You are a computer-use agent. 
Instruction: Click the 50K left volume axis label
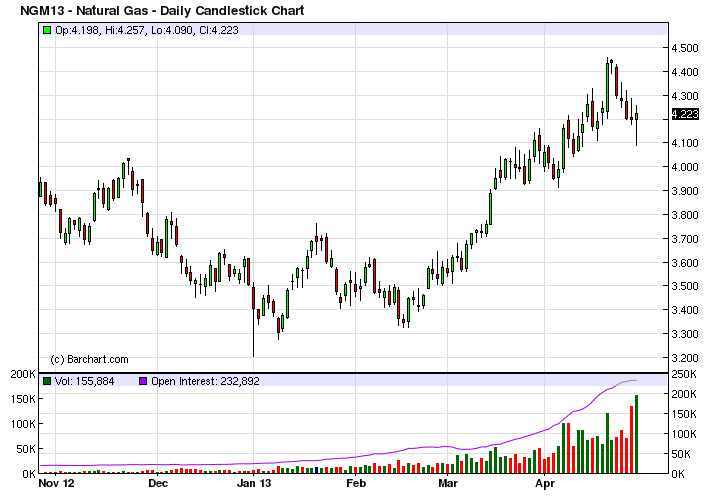tap(26, 449)
